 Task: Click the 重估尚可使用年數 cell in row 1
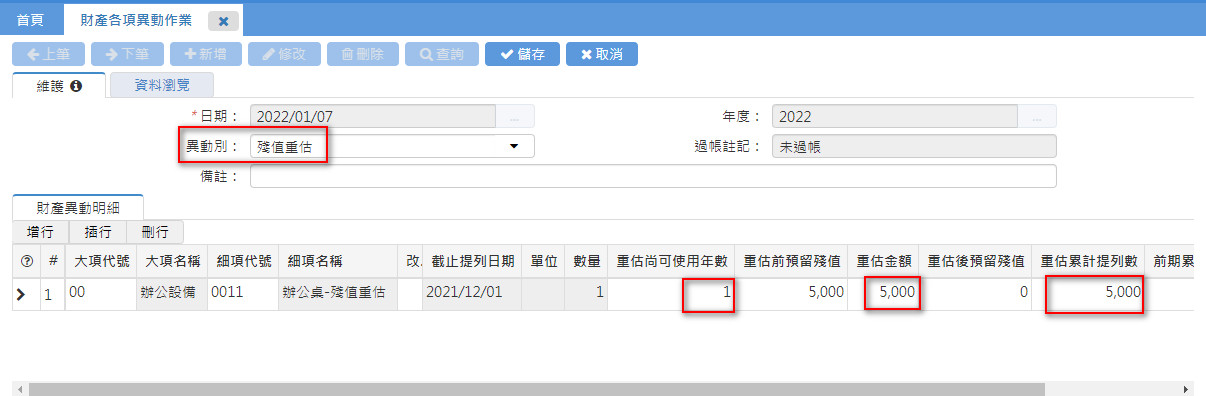[671, 294]
